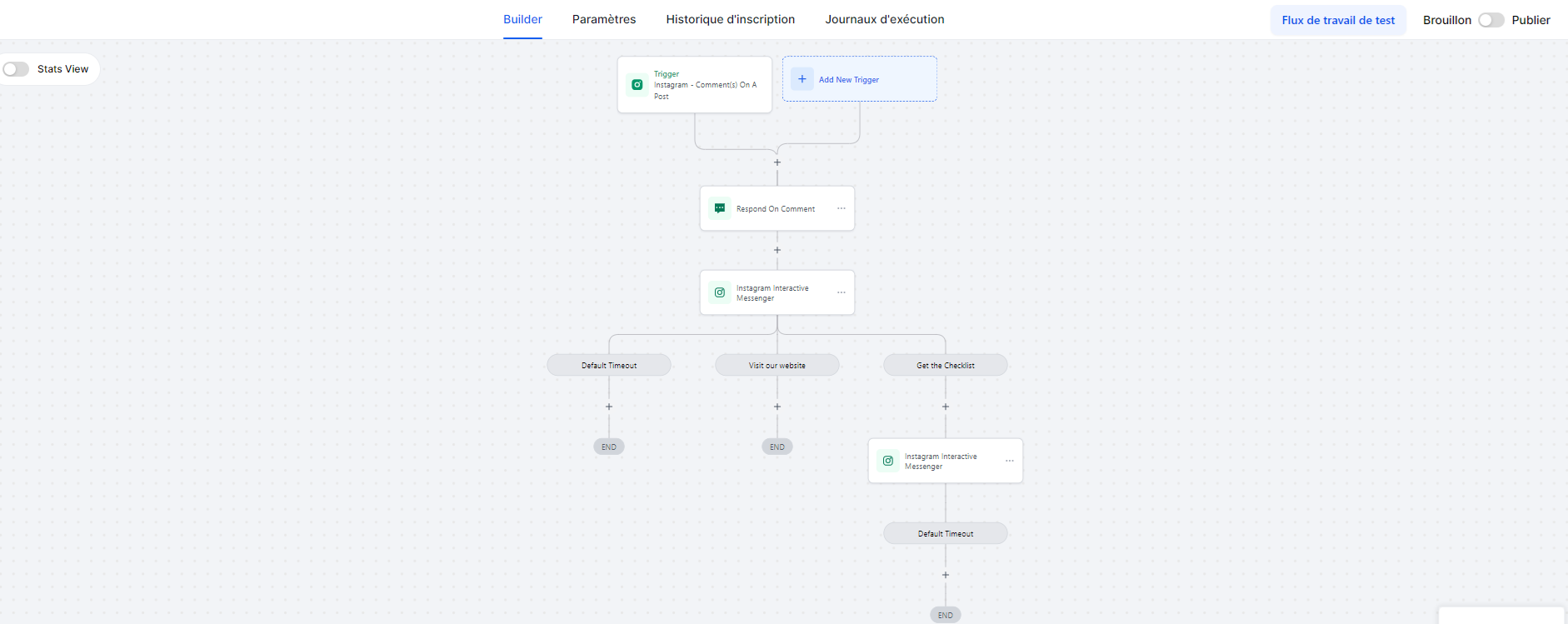This screenshot has width=1568, height=624.
Task: Click Visit our website branch pill
Action: click(777, 365)
